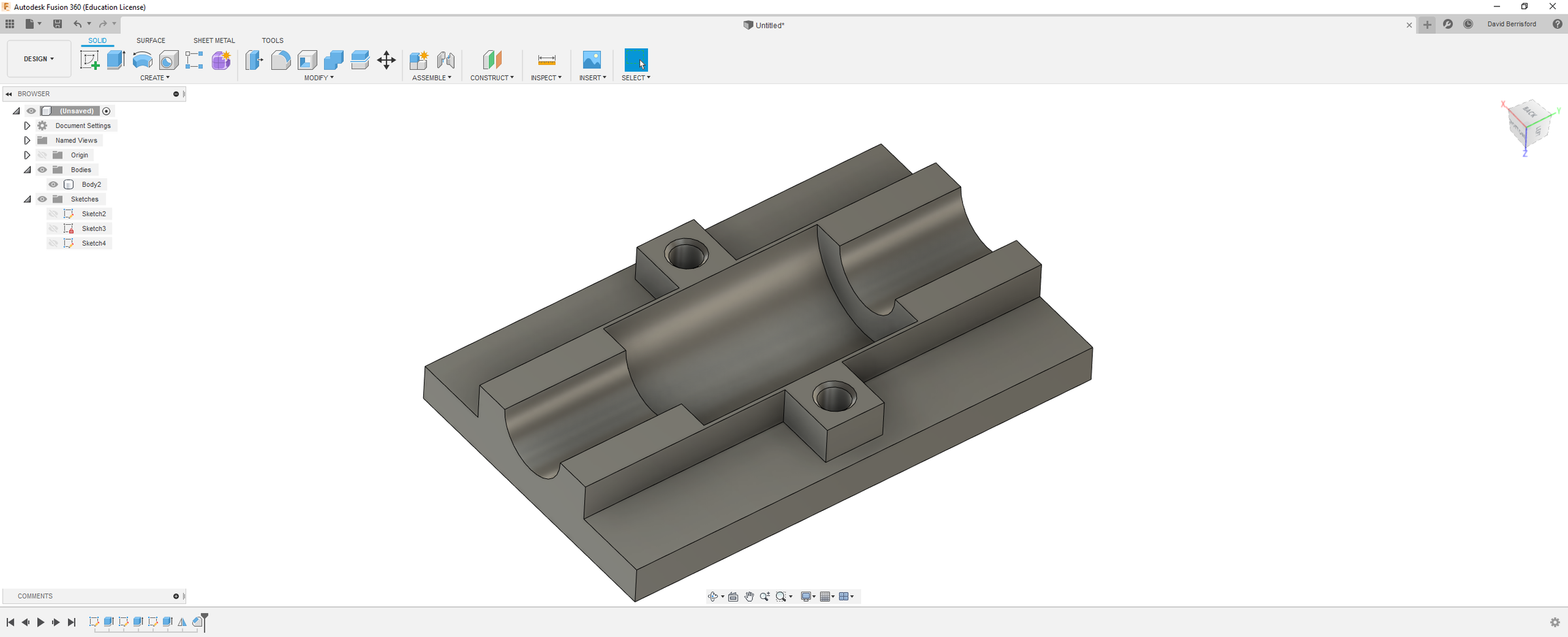The image size is (1568, 637).
Task: Choose the Fillet tool in Modify
Action: pyautogui.click(x=280, y=60)
